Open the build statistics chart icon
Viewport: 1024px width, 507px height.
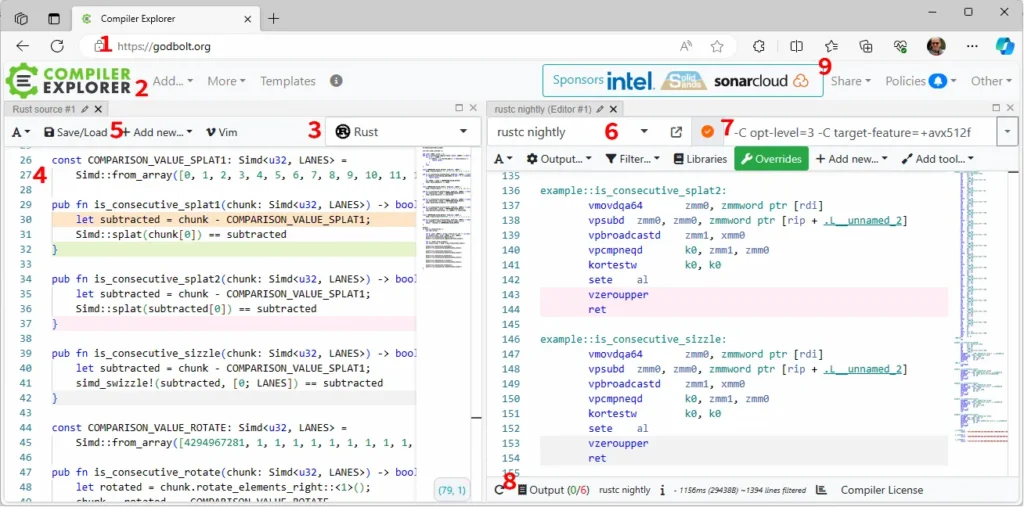(x=821, y=490)
